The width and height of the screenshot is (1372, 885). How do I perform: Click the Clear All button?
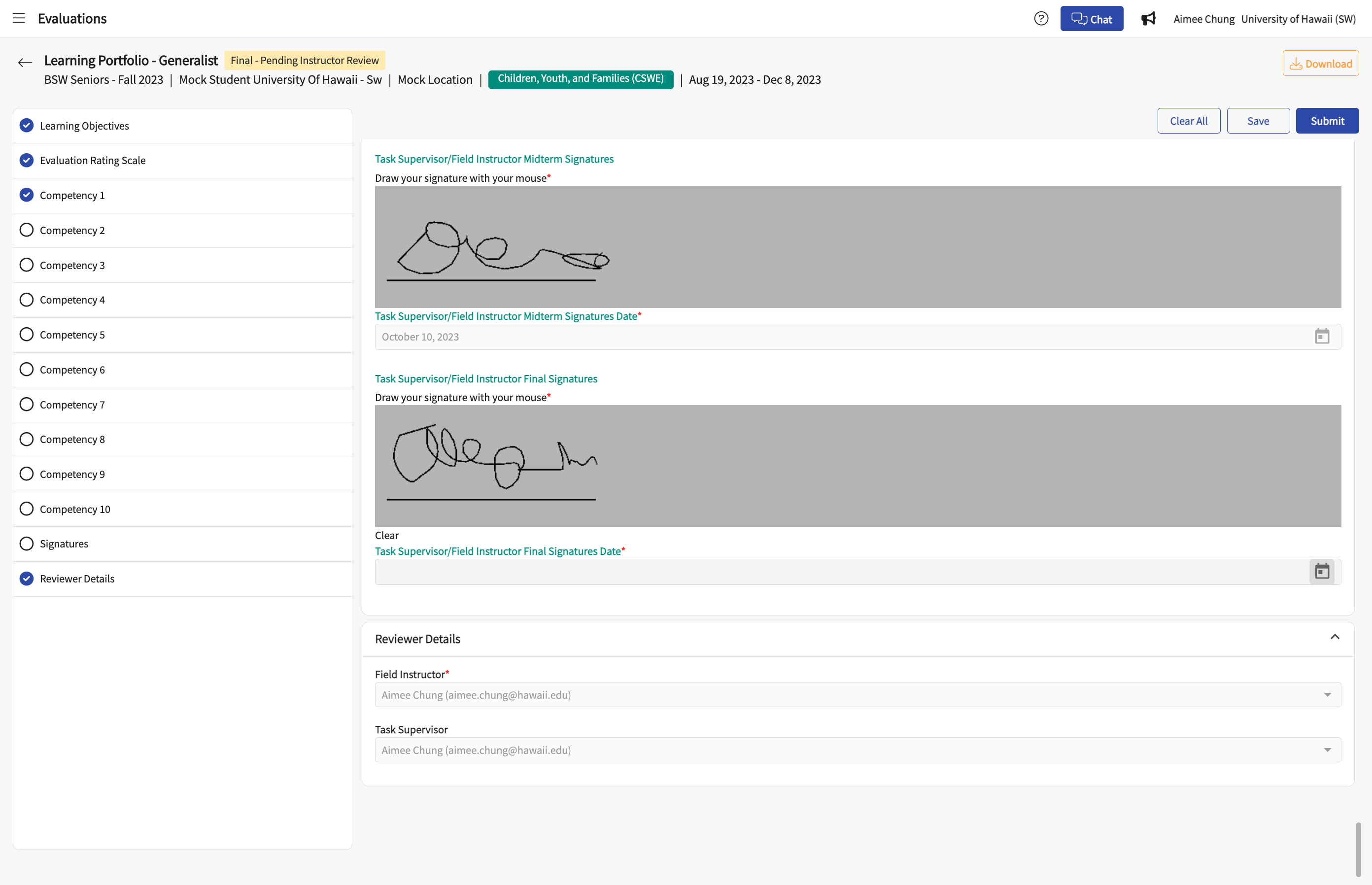click(1189, 121)
